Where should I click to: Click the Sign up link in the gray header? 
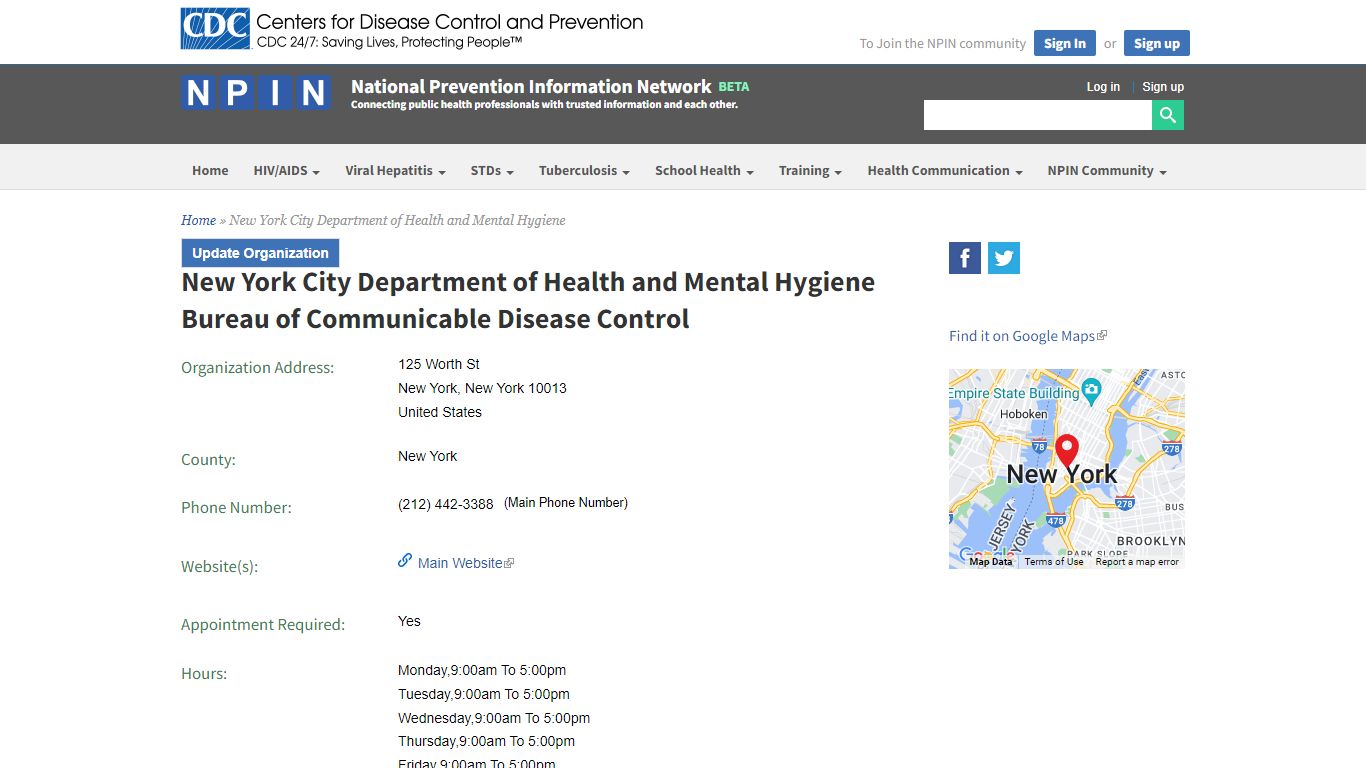(1163, 87)
